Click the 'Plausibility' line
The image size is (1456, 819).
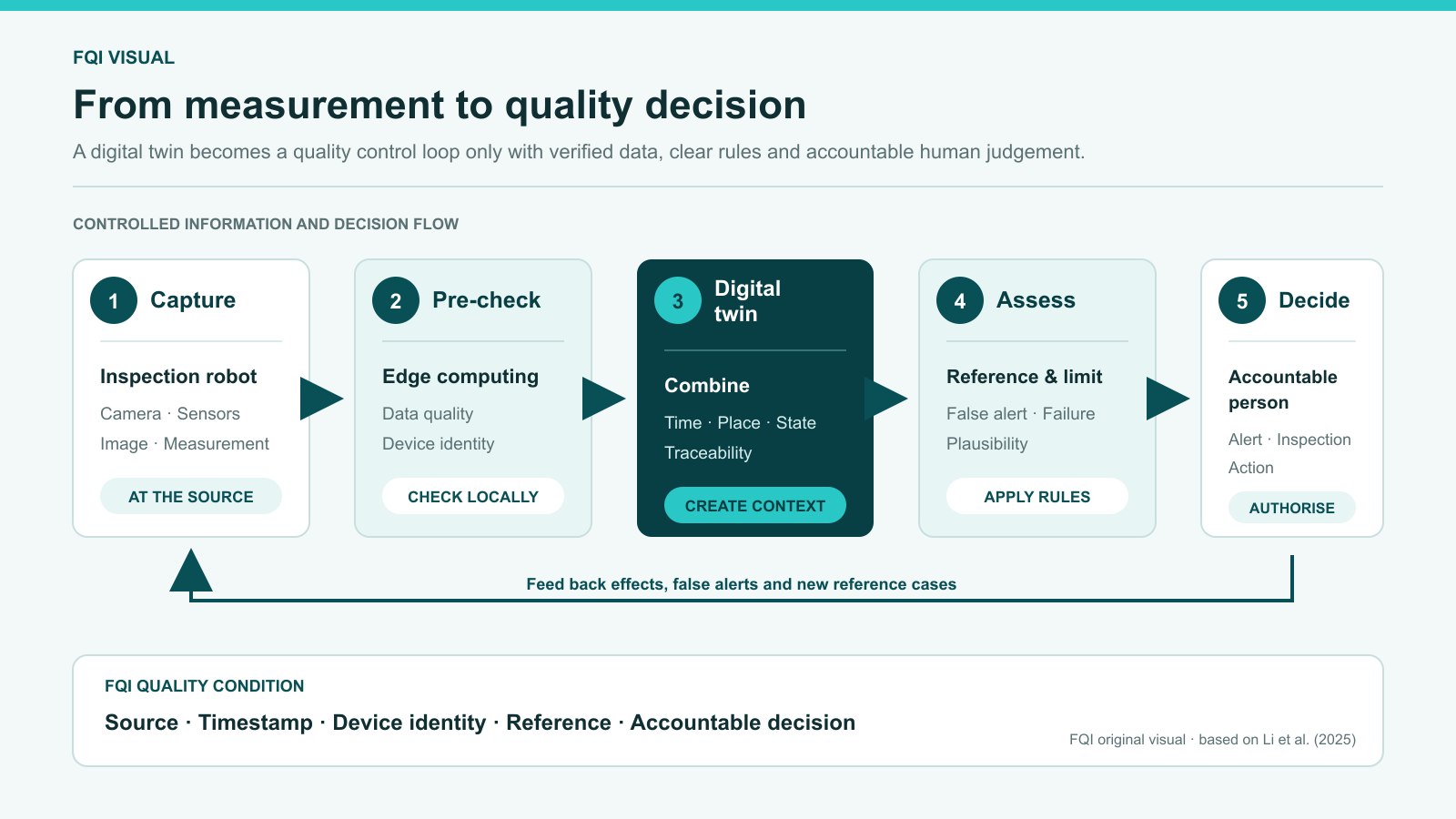[x=987, y=444]
